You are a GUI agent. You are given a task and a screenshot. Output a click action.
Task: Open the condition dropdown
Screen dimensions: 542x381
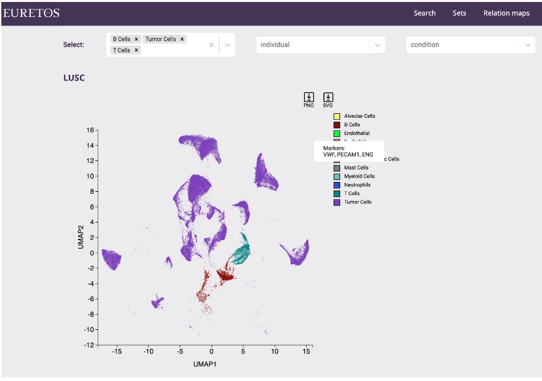point(470,45)
